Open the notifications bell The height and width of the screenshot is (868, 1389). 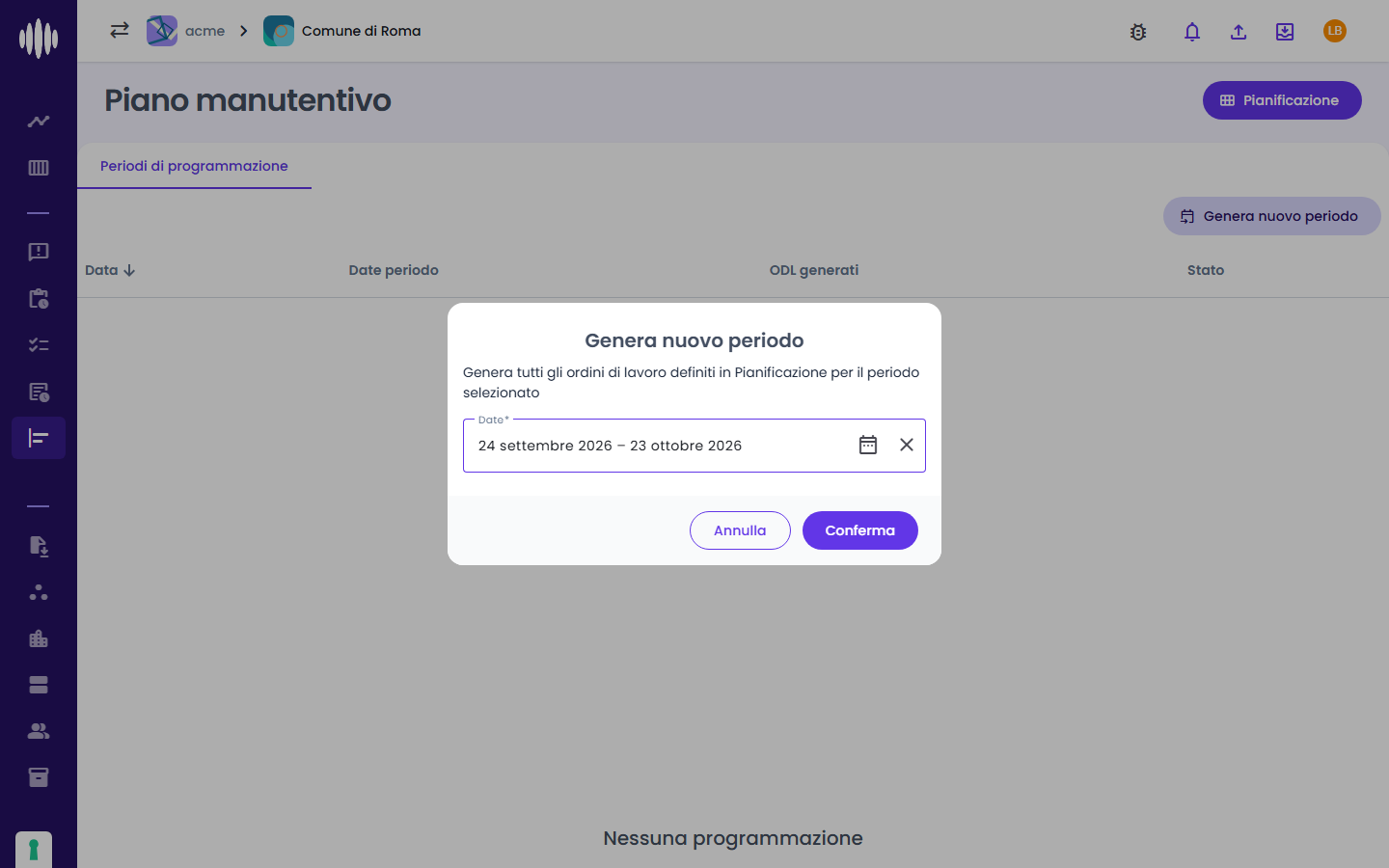1192,32
